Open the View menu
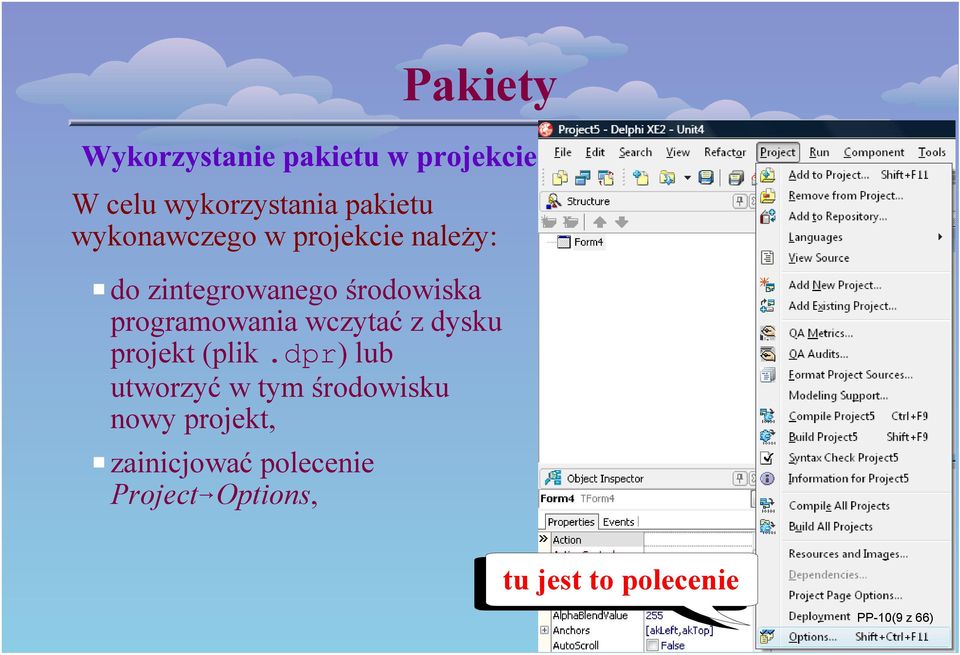This screenshot has width=960, height=655. point(678,152)
